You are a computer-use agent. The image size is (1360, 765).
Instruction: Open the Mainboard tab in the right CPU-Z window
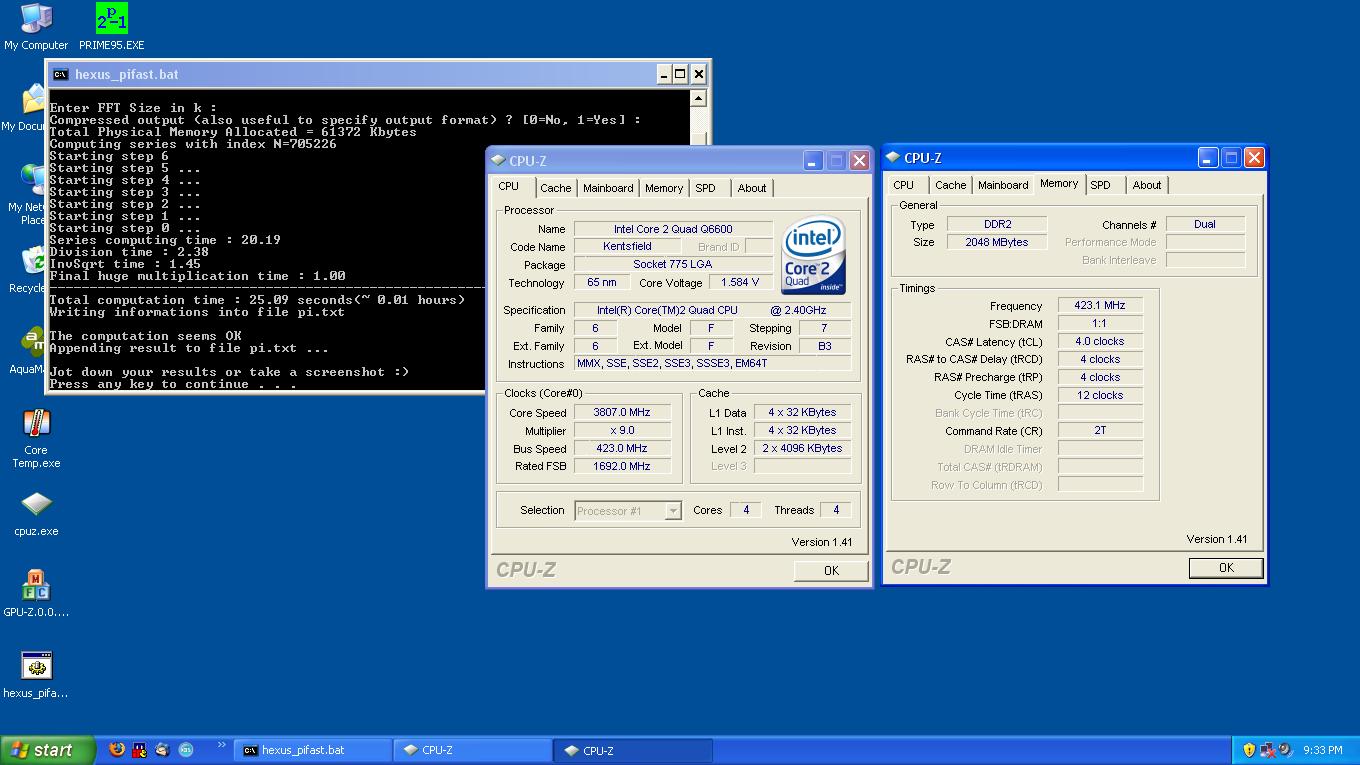tap(1003, 185)
